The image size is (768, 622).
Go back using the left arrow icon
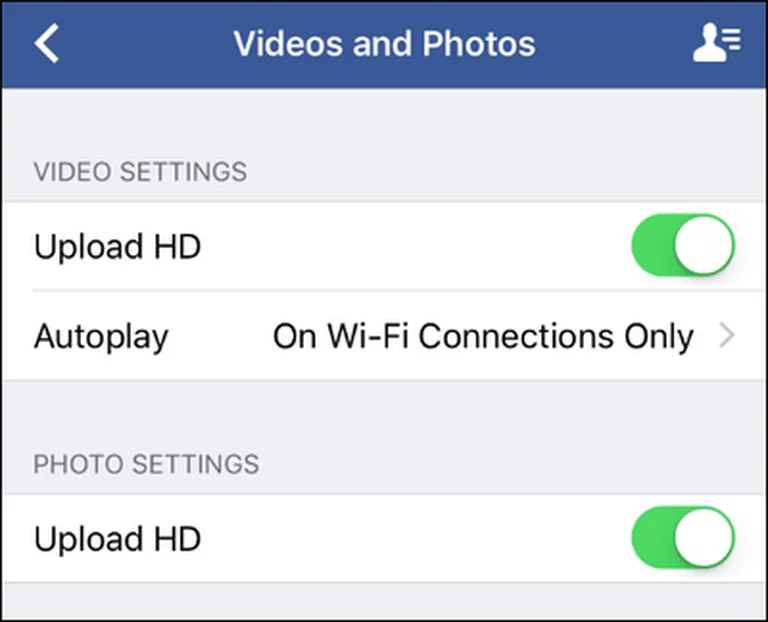click(47, 43)
